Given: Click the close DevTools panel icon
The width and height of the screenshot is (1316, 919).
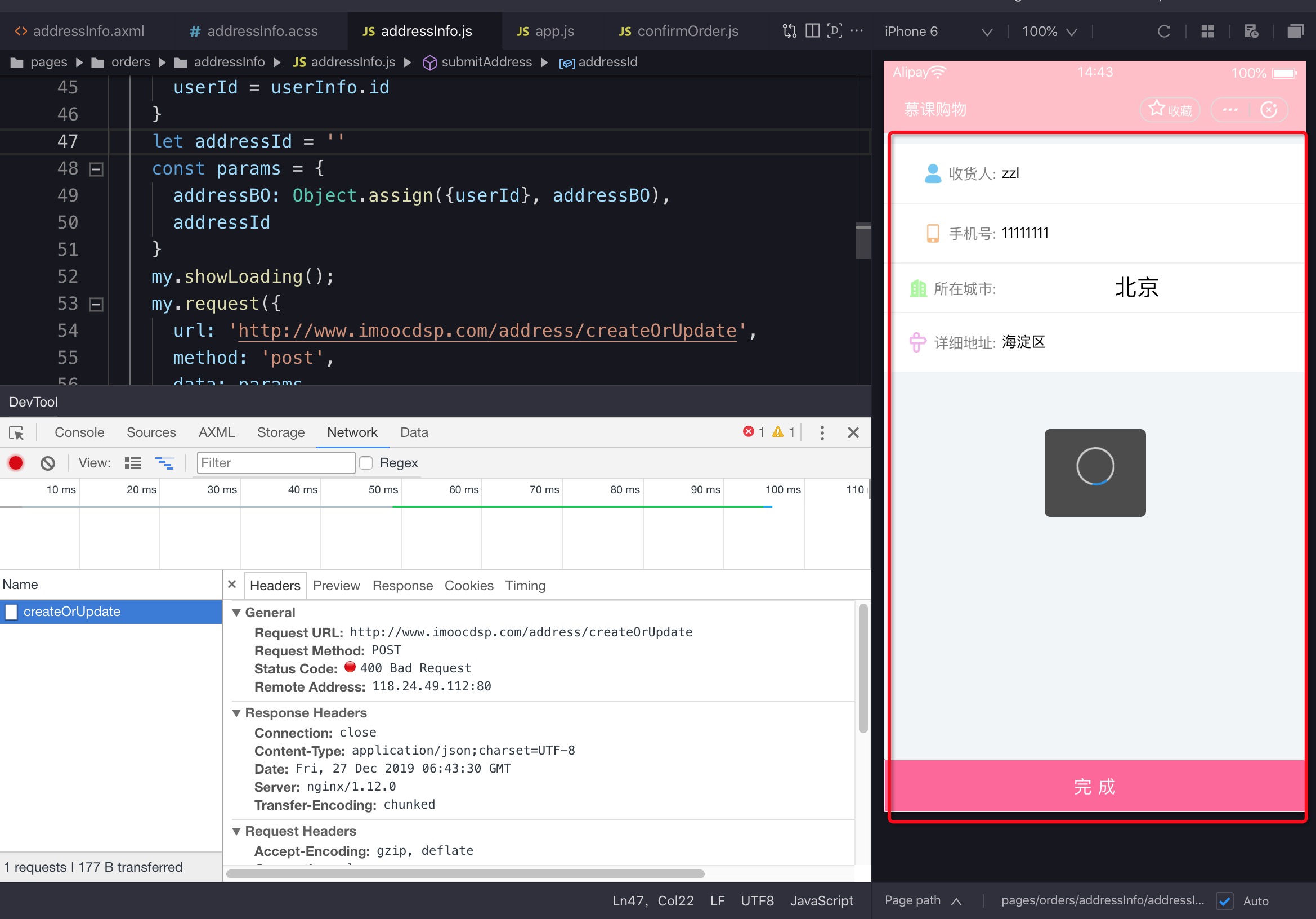Looking at the screenshot, I should (x=855, y=432).
